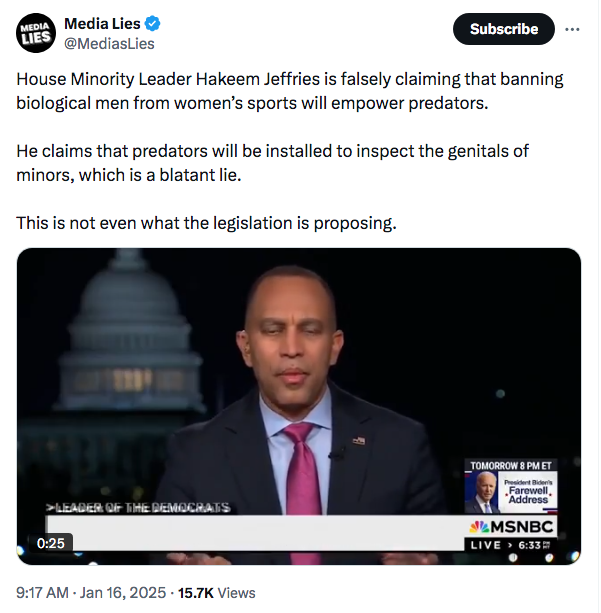Open the Media Lies display name link

point(102,24)
